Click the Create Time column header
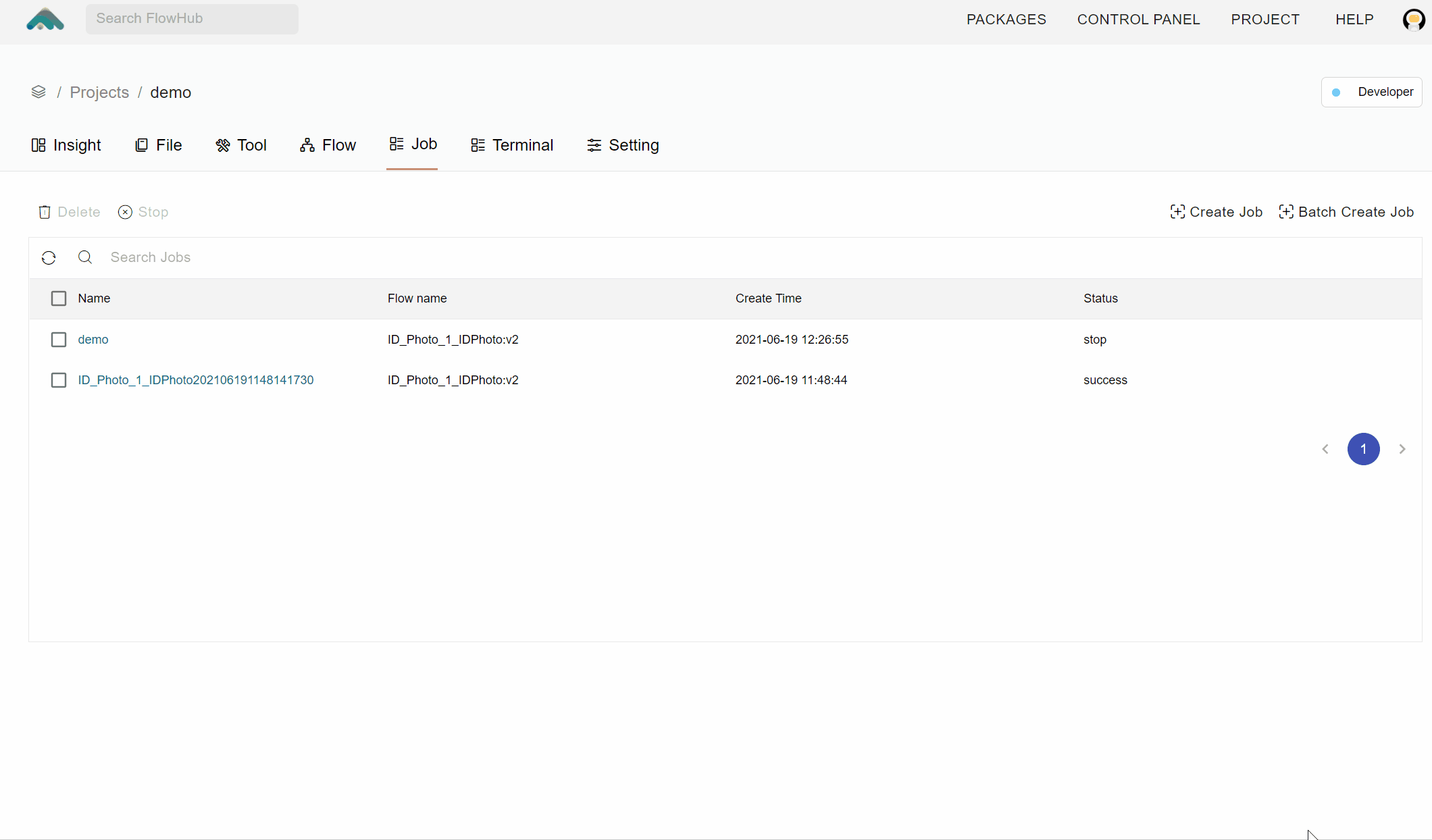Viewport: 1432px width, 840px height. coord(769,298)
